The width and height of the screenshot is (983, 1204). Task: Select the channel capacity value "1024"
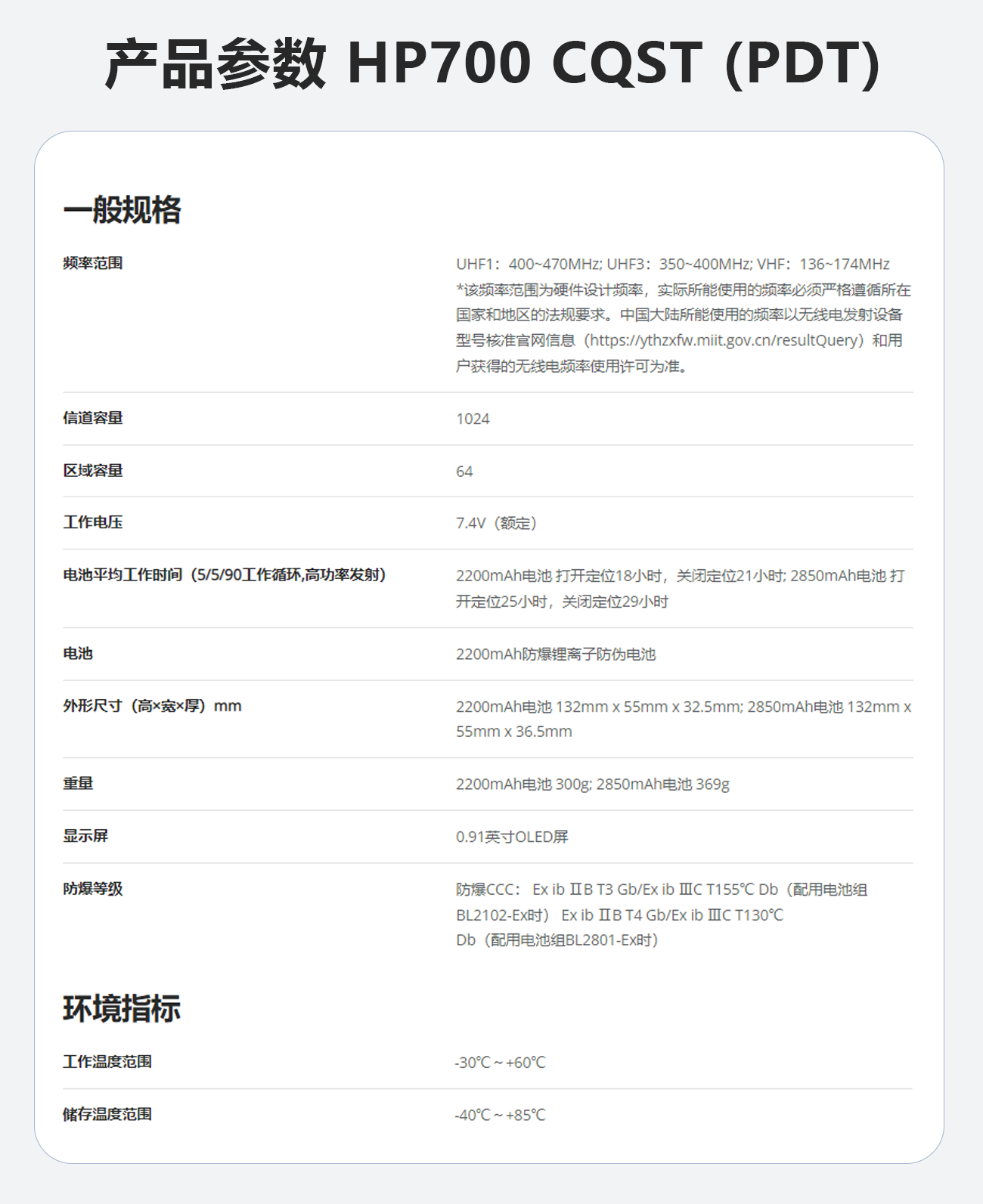click(473, 419)
